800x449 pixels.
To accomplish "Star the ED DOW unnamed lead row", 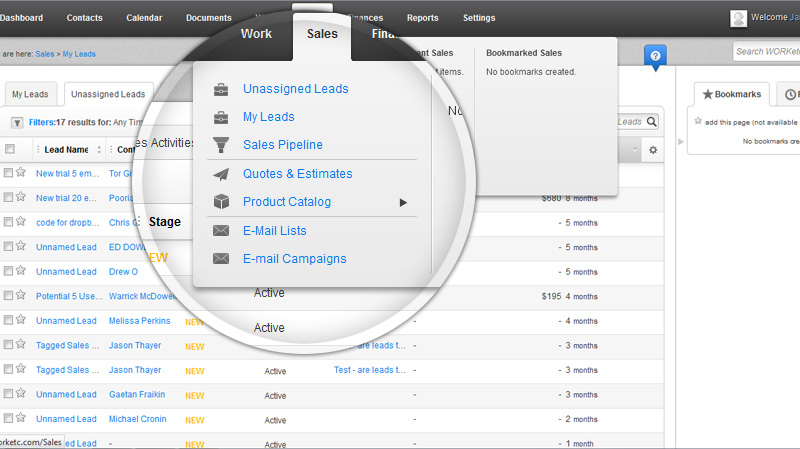I will coord(20,245).
